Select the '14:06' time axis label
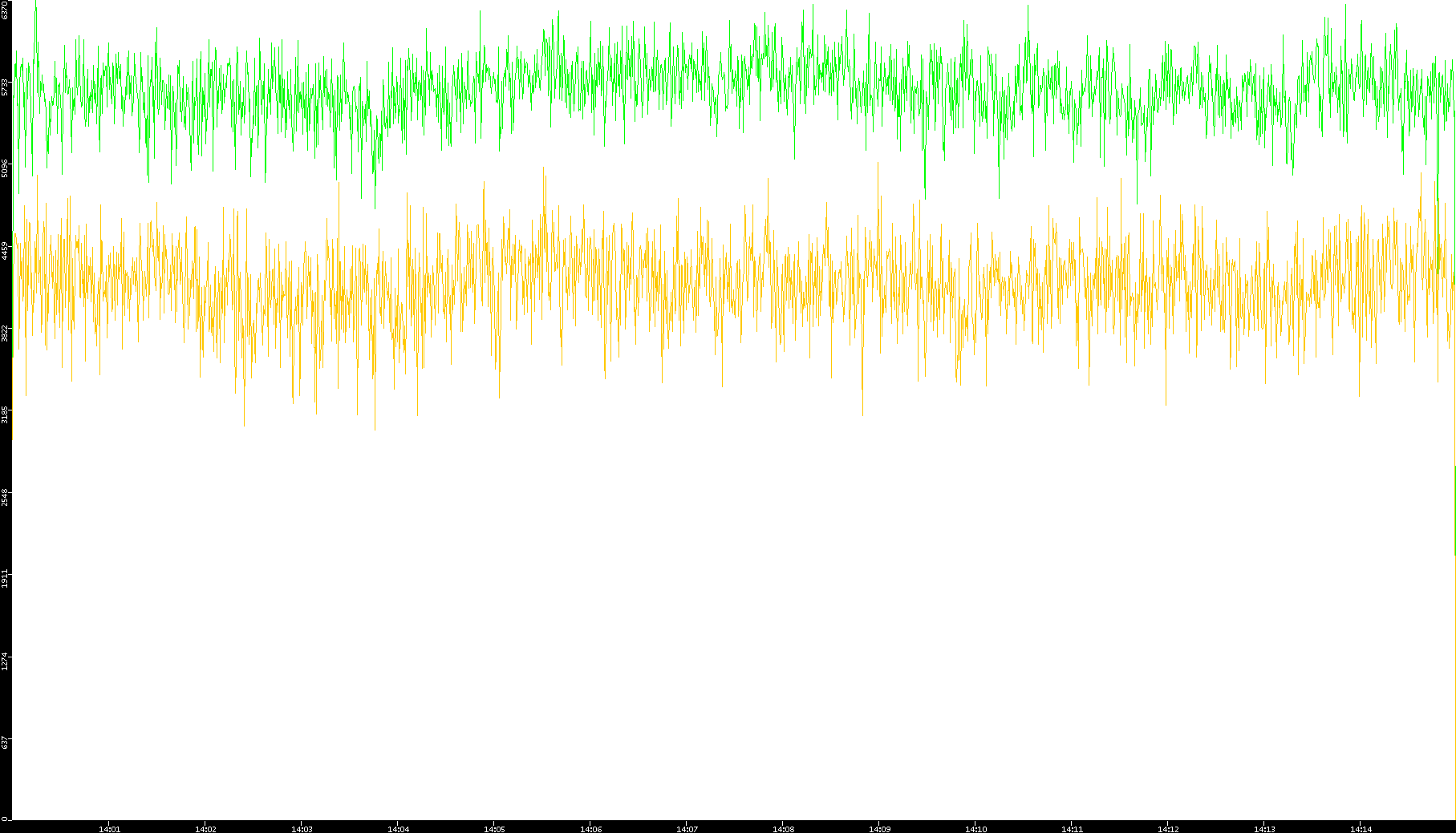Screen dimensions: 1456x833 pos(590,829)
